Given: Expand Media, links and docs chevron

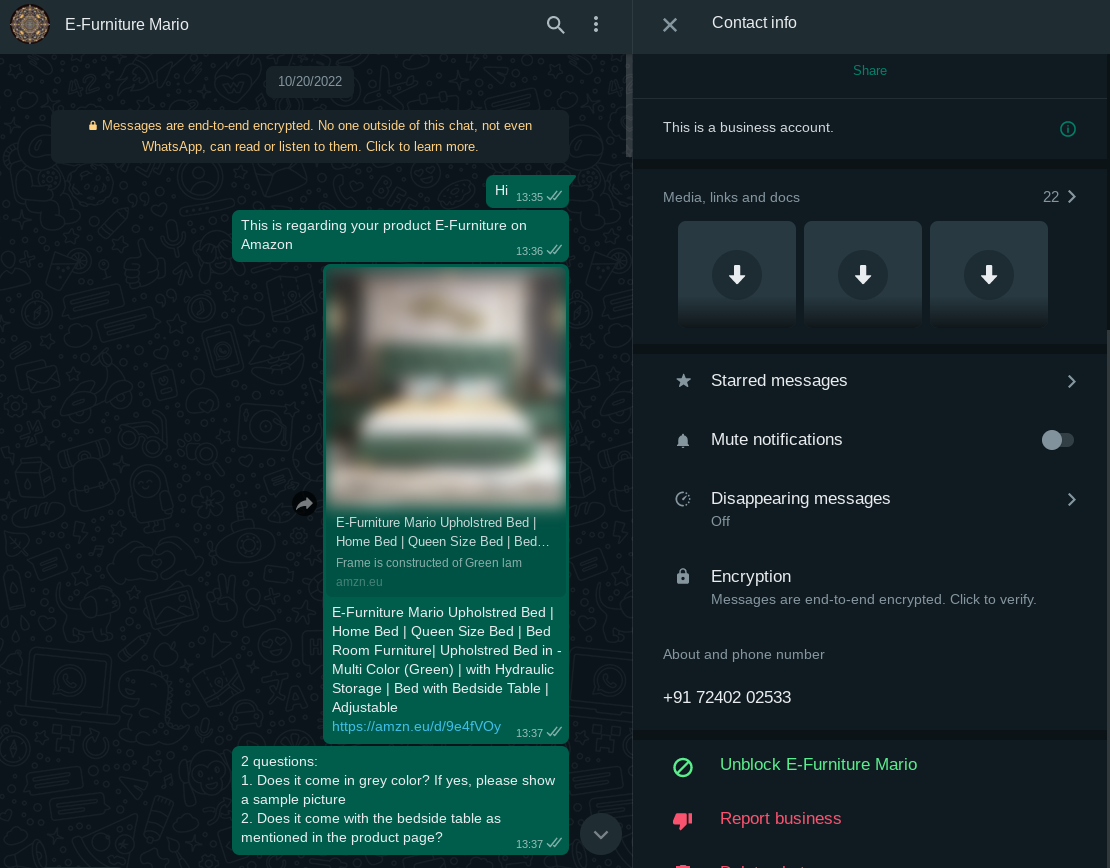Looking at the screenshot, I should [x=1072, y=197].
